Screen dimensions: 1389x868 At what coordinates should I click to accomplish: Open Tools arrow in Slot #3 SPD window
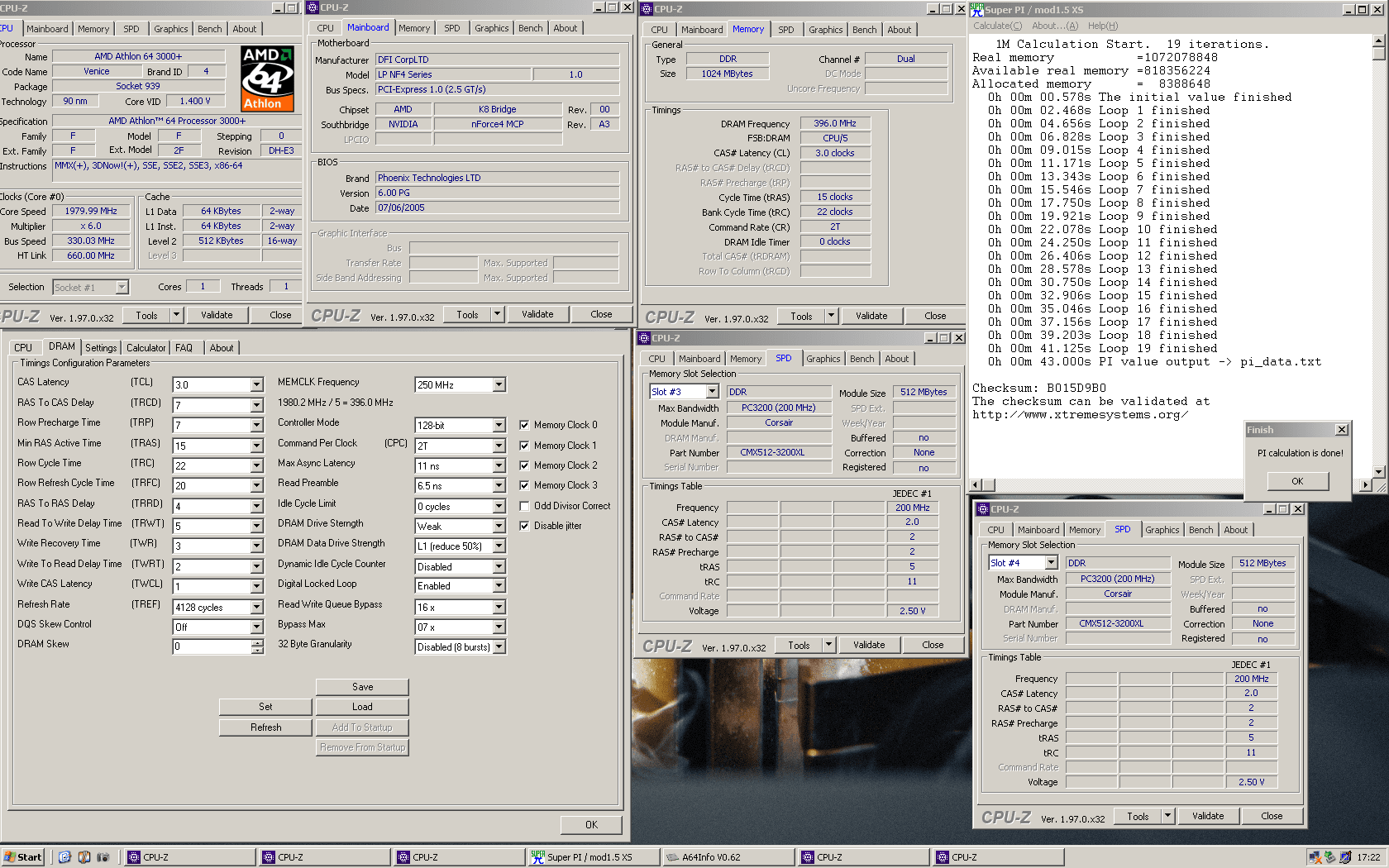tap(829, 645)
